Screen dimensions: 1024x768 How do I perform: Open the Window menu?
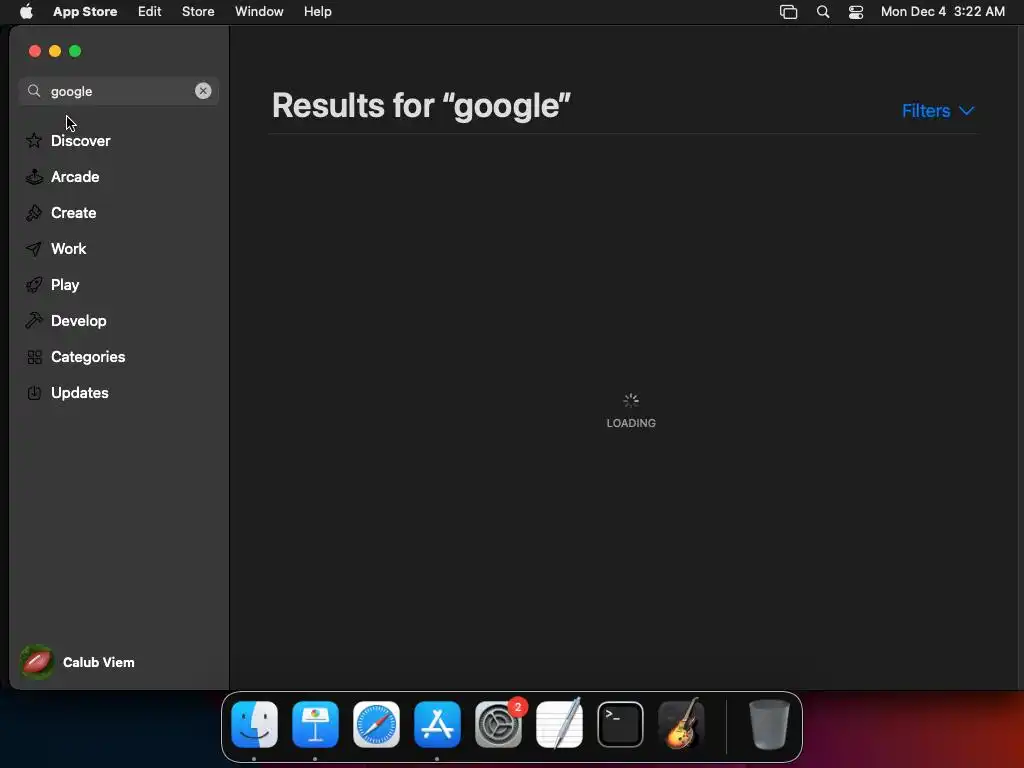[259, 12]
